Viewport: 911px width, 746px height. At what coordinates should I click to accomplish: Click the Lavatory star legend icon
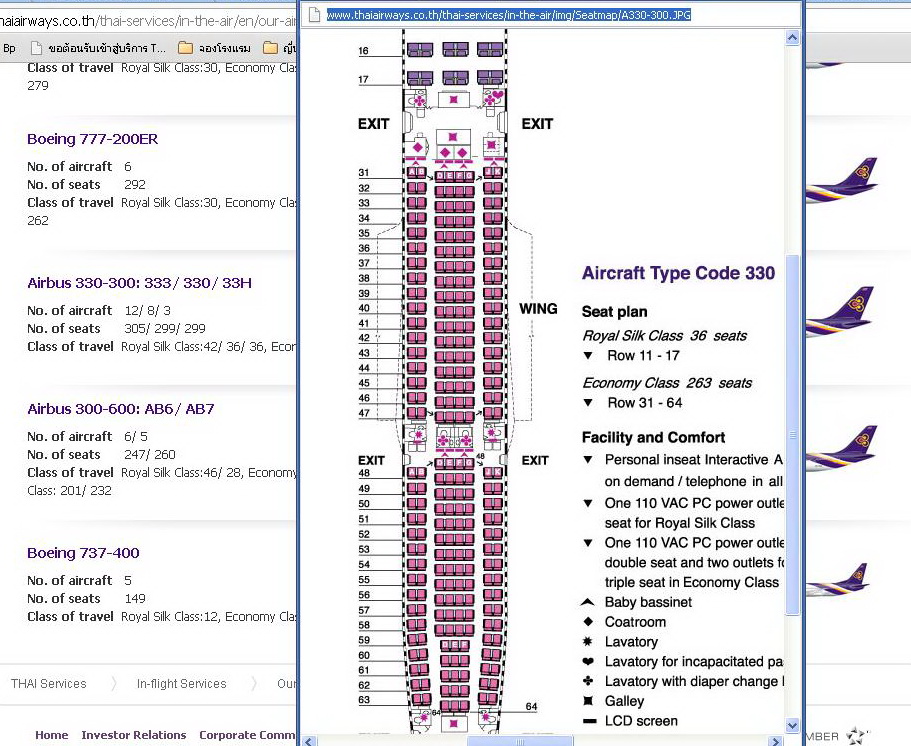click(x=587, y=642)
